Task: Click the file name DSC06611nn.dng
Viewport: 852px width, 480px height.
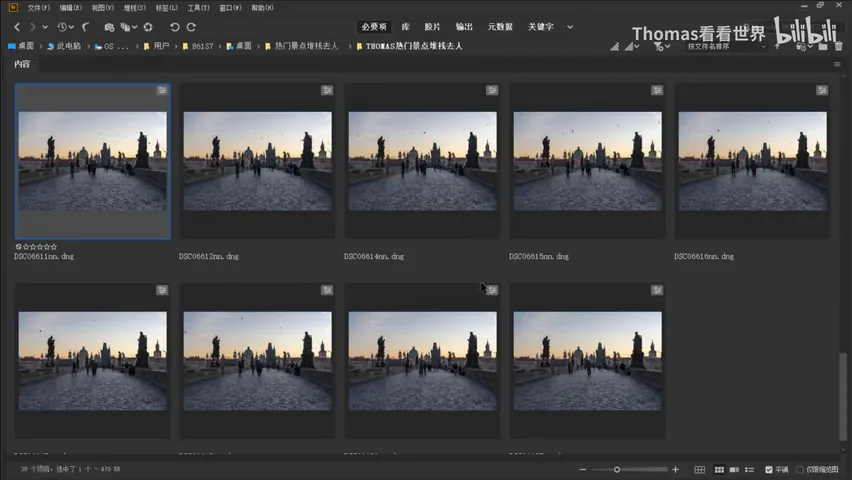Action: (44, 257)
